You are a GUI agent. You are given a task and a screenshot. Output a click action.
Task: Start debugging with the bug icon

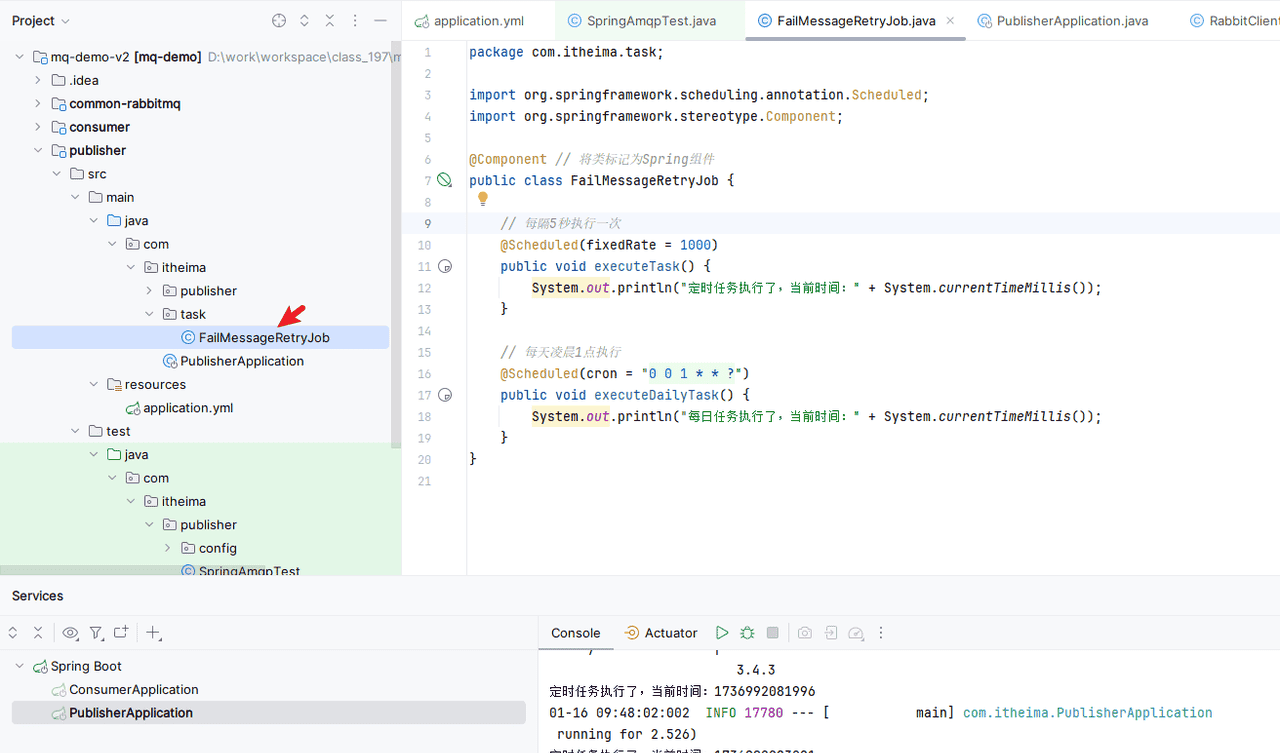747,633
